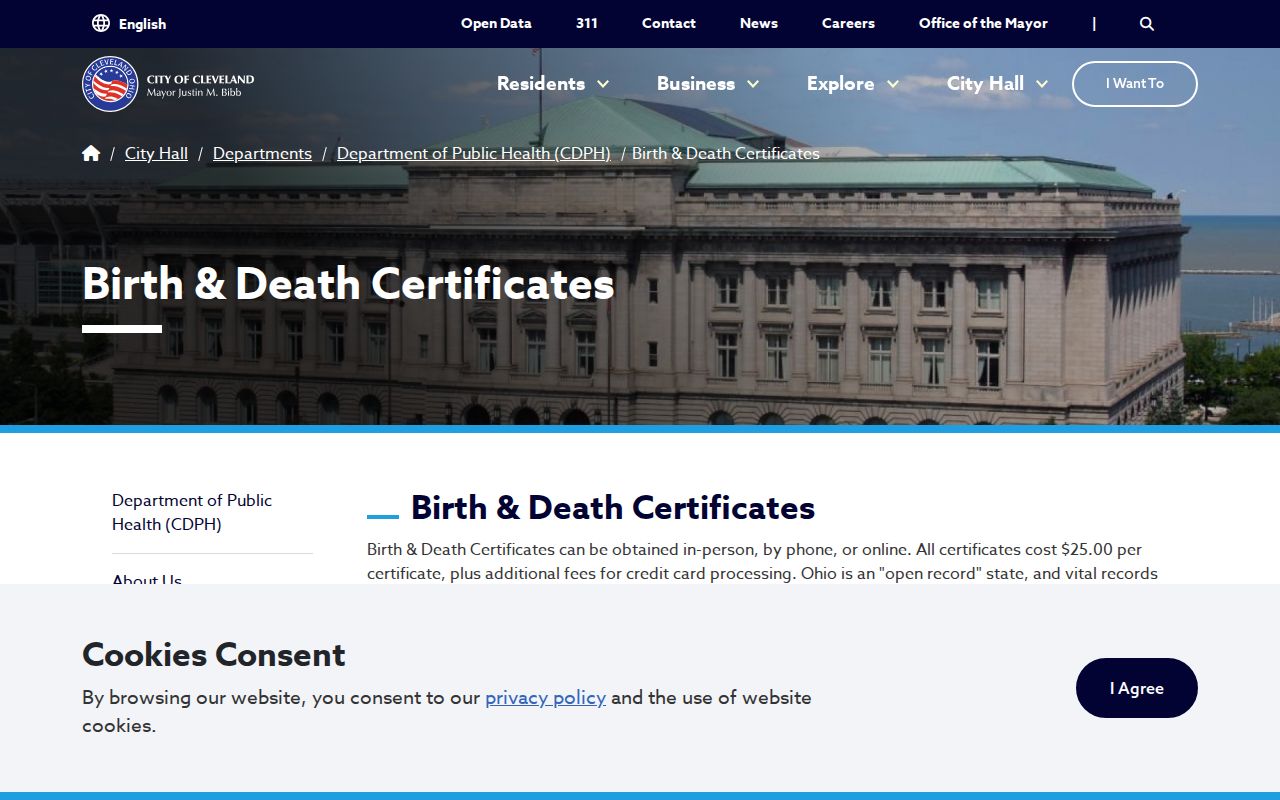The height and width of the screenshot is (800, 1280).
Task: Open the Explore dropdown menu
Action: 853,84
